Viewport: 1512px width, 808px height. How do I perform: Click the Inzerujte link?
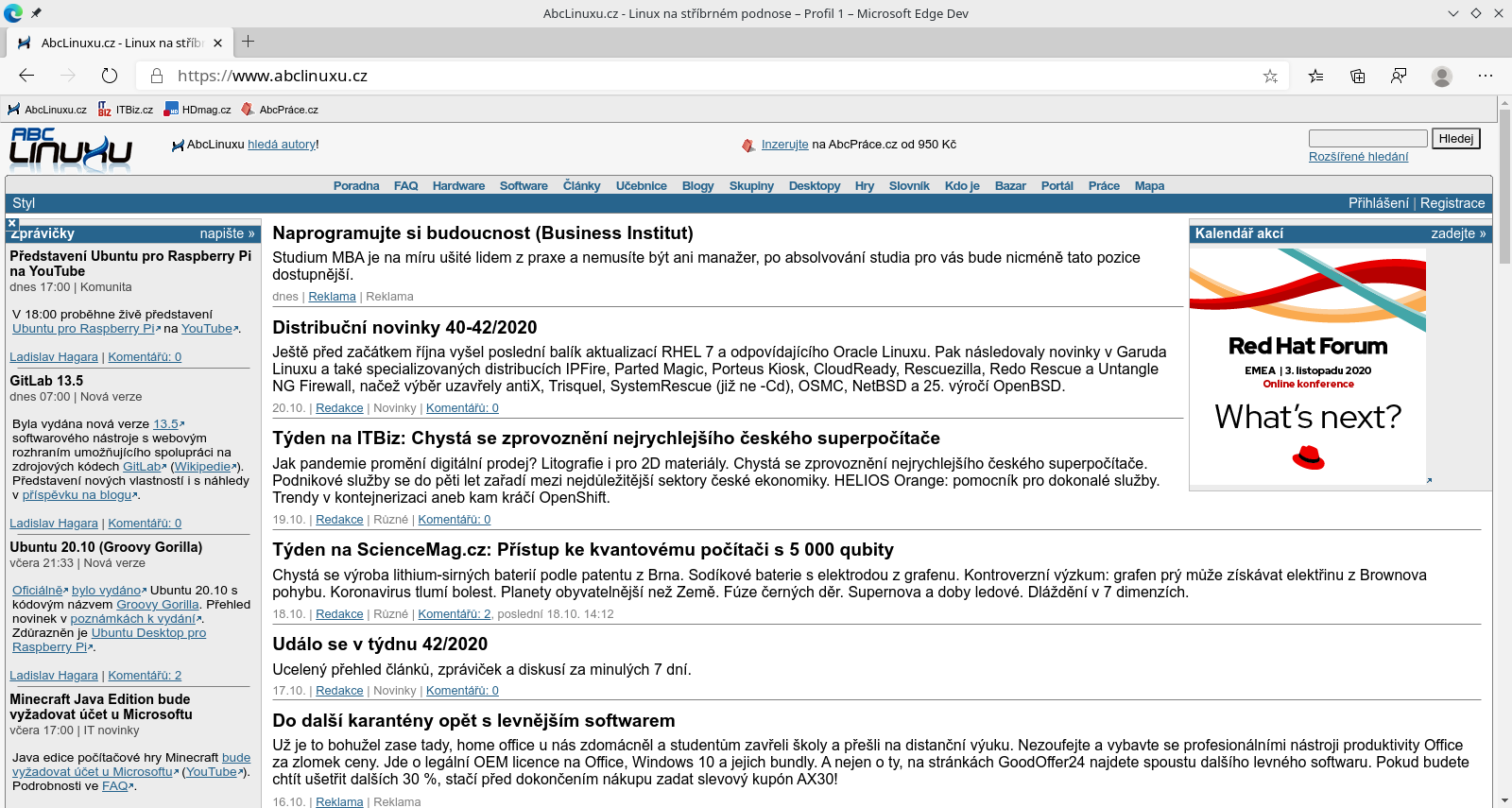[784, 145]
